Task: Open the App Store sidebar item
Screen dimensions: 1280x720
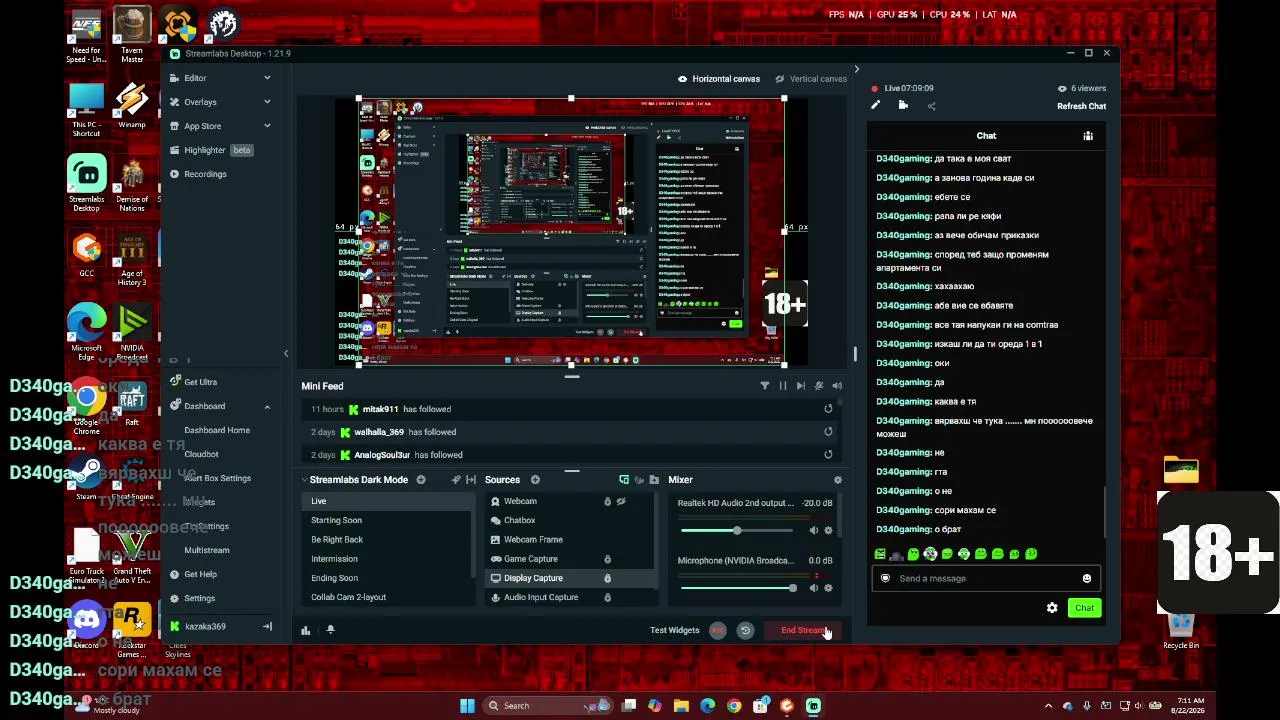Action: [202, 126]
